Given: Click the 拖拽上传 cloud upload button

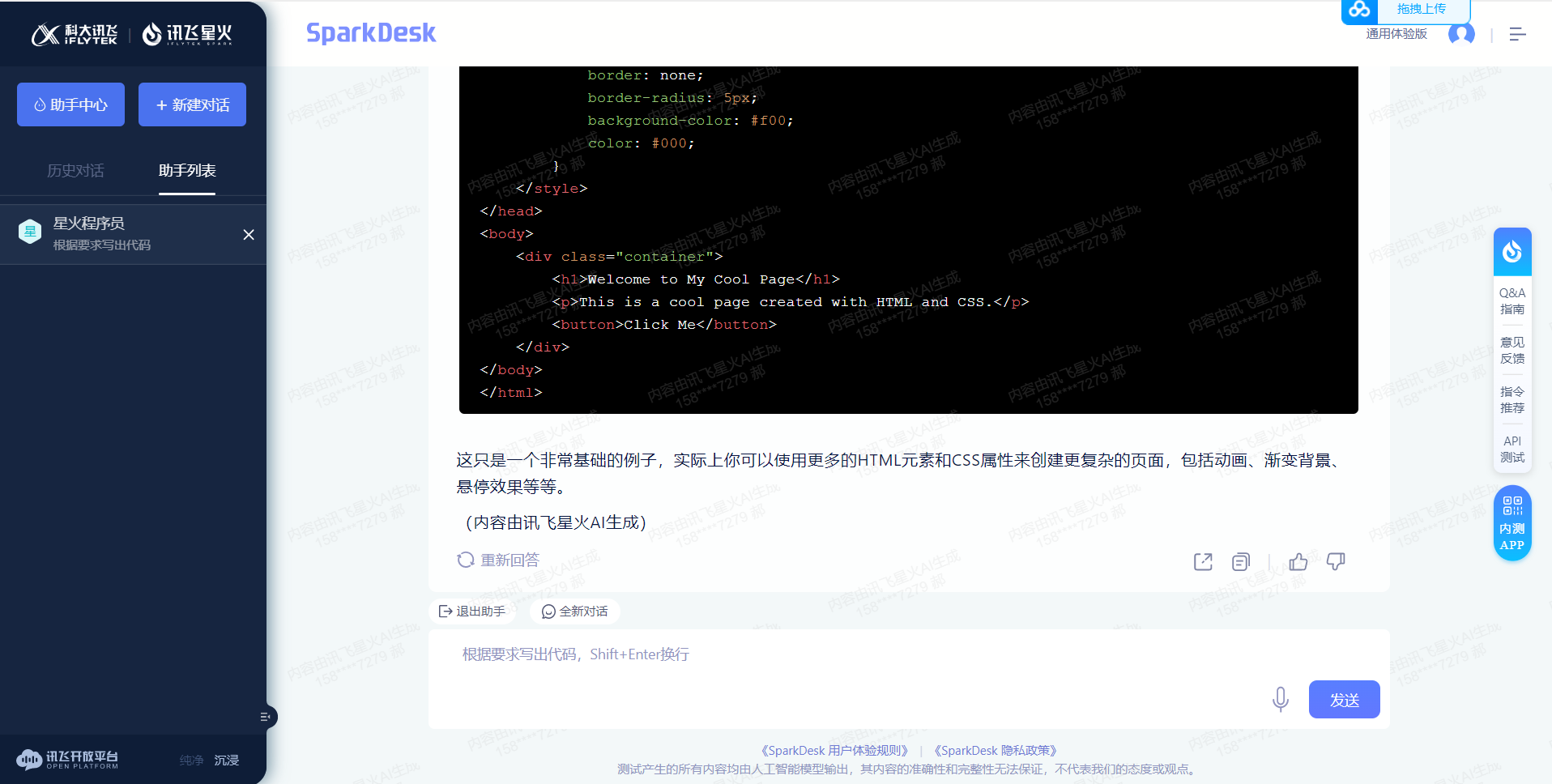Looking at the screenshot, I should tap(1405, 10).
